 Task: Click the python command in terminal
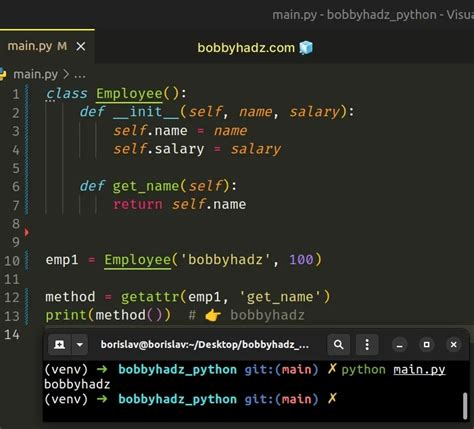click(x=363, y=370)
